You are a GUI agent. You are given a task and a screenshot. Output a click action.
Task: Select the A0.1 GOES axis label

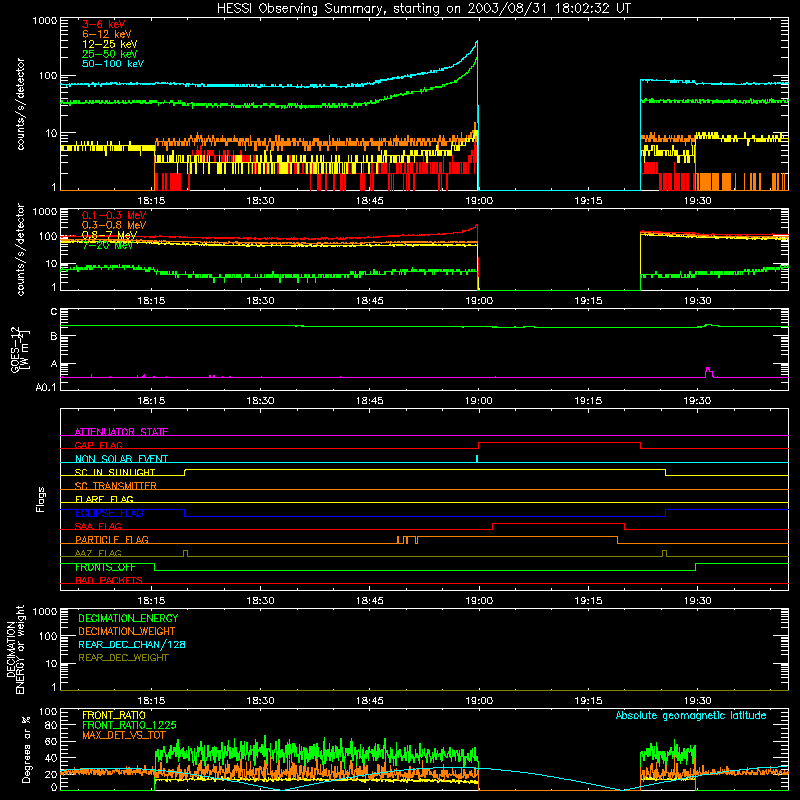click(x=46, y=387)
